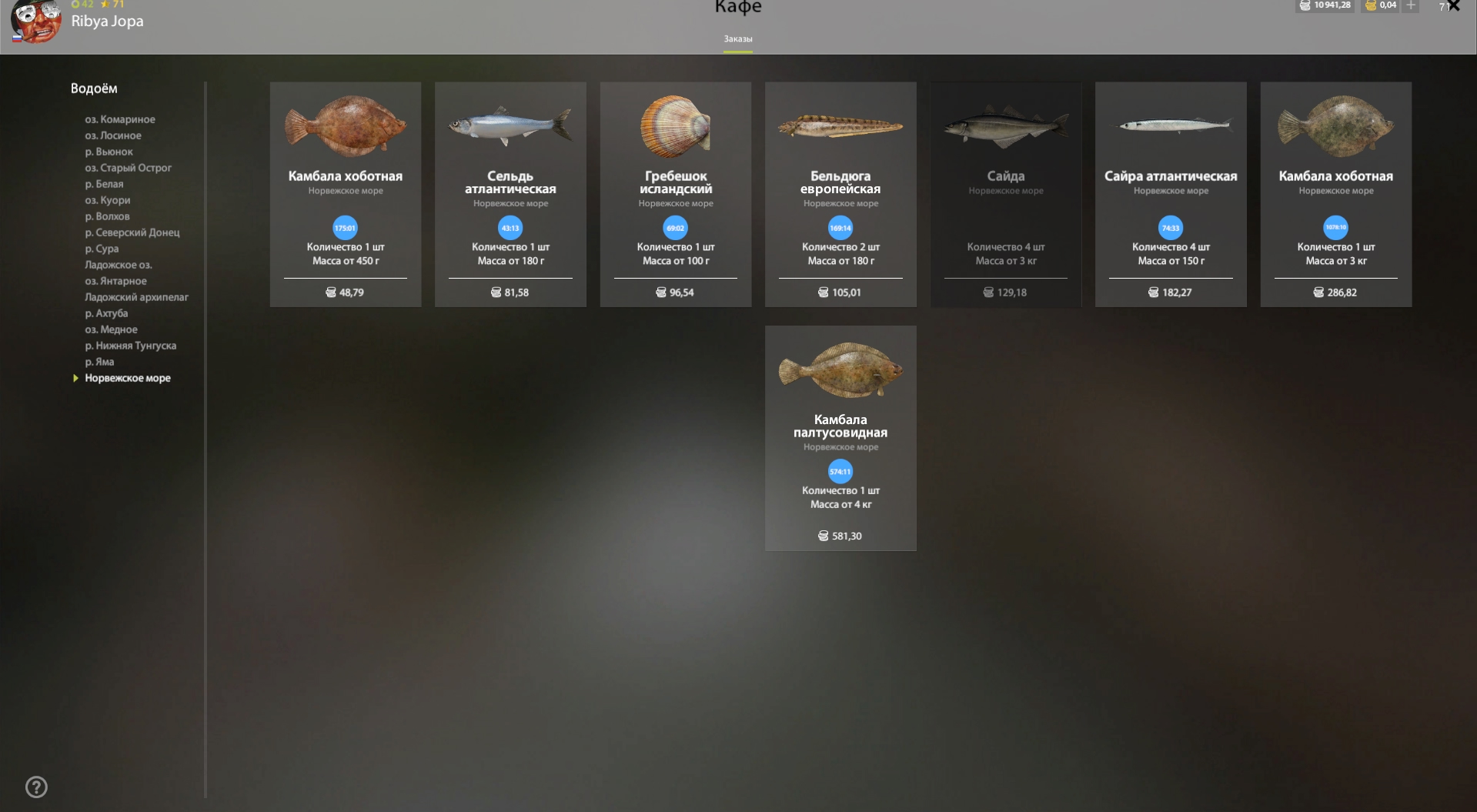Click the 175:01 timer badge on flounder order
The image size is (1477, 812).
tap(345, 228)
